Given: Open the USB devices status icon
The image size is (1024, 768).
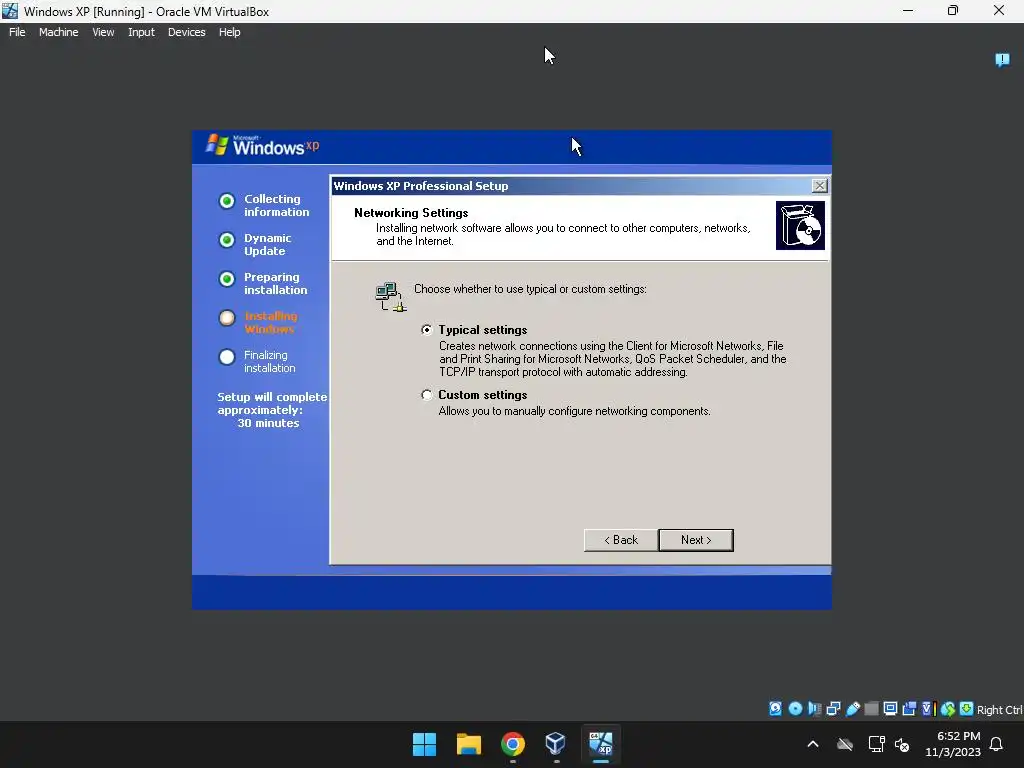Looking at the screenshot, I should (x=852, y=709).
